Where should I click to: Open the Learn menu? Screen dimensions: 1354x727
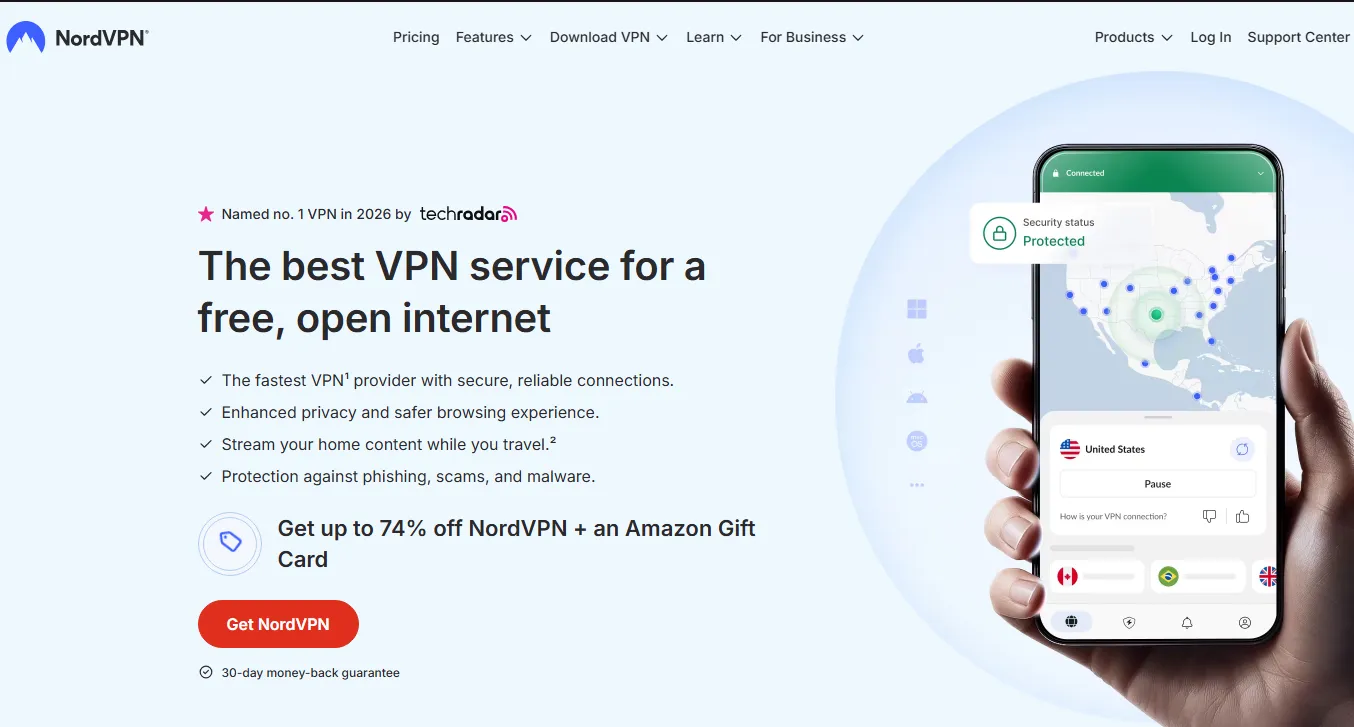(x=714, y=37)
